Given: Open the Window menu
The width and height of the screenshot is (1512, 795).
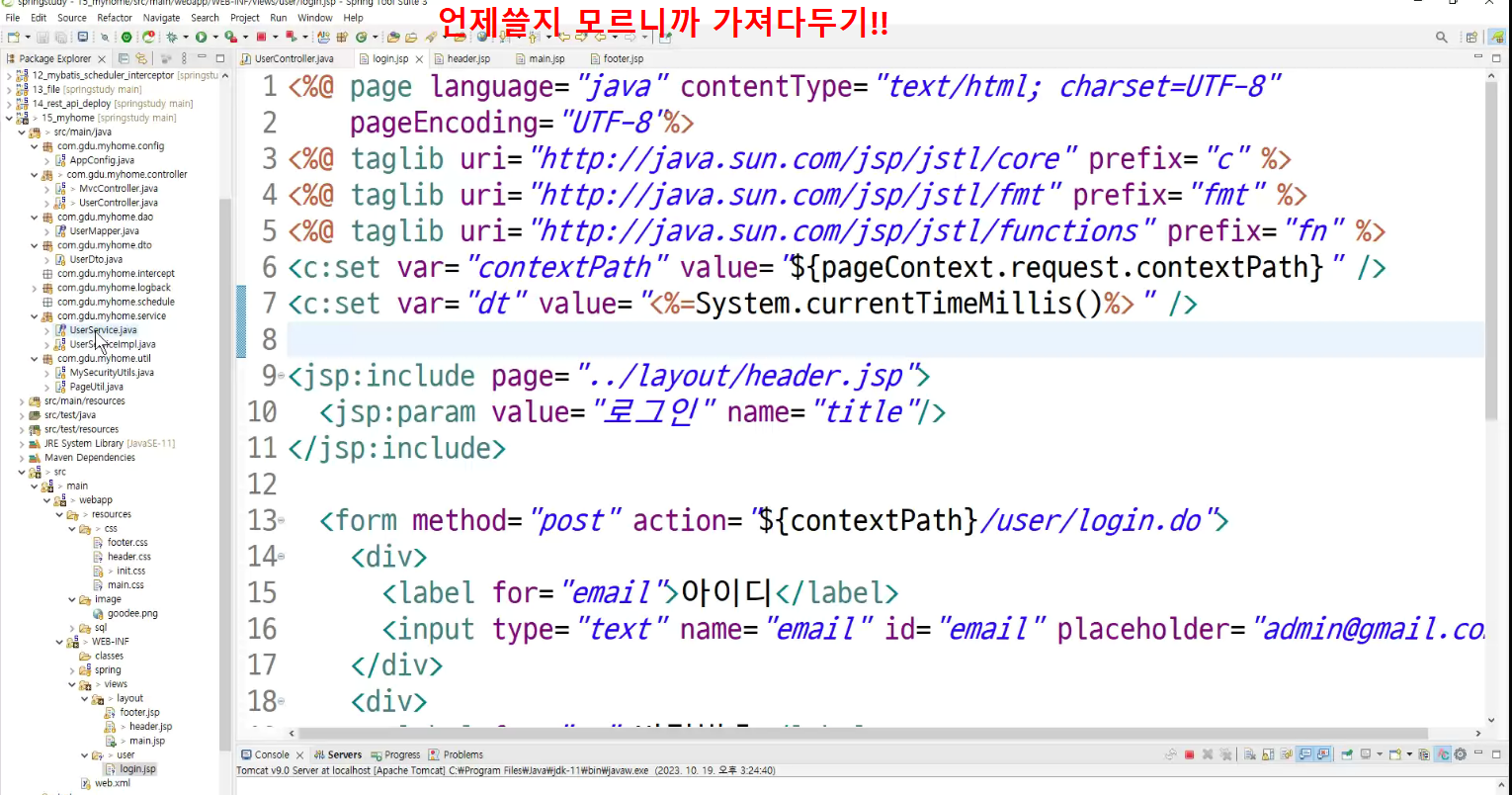Looking at the screenshot, I should tap(315, 18).
